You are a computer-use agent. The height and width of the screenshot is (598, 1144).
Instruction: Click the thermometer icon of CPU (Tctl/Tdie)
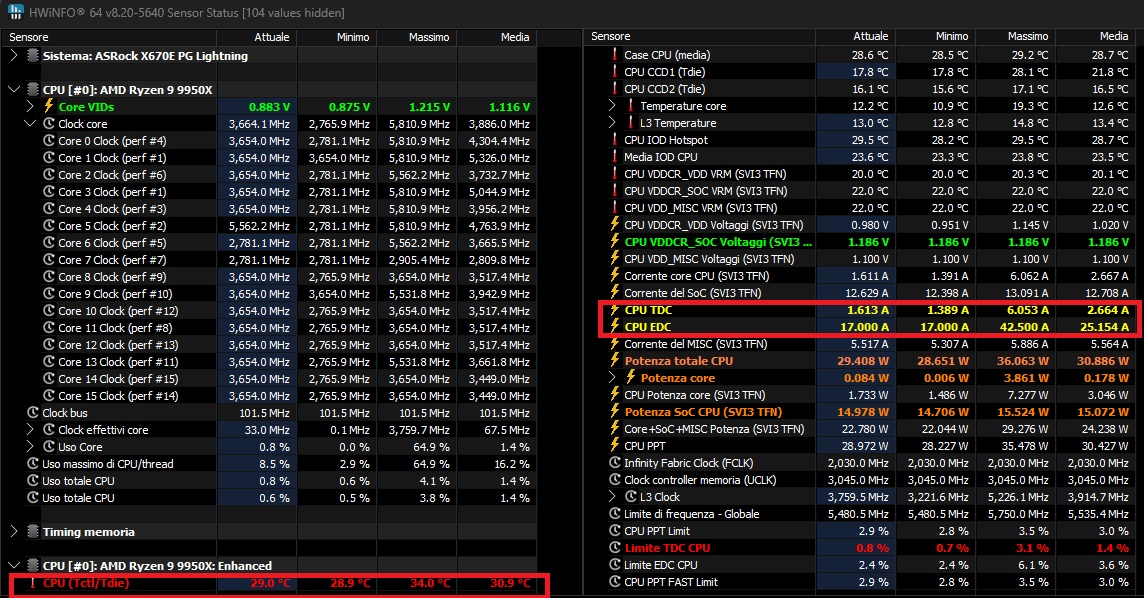[32, 583]
